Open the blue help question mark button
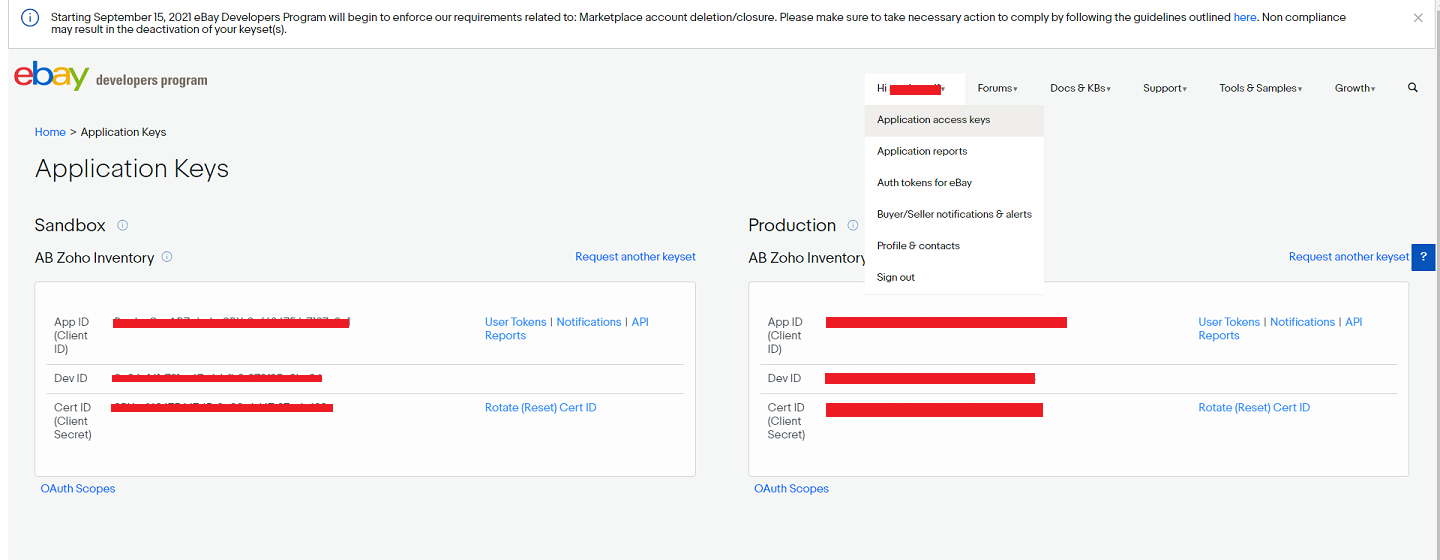Screen dimensions: 1440x560 tap(1423, 257)
